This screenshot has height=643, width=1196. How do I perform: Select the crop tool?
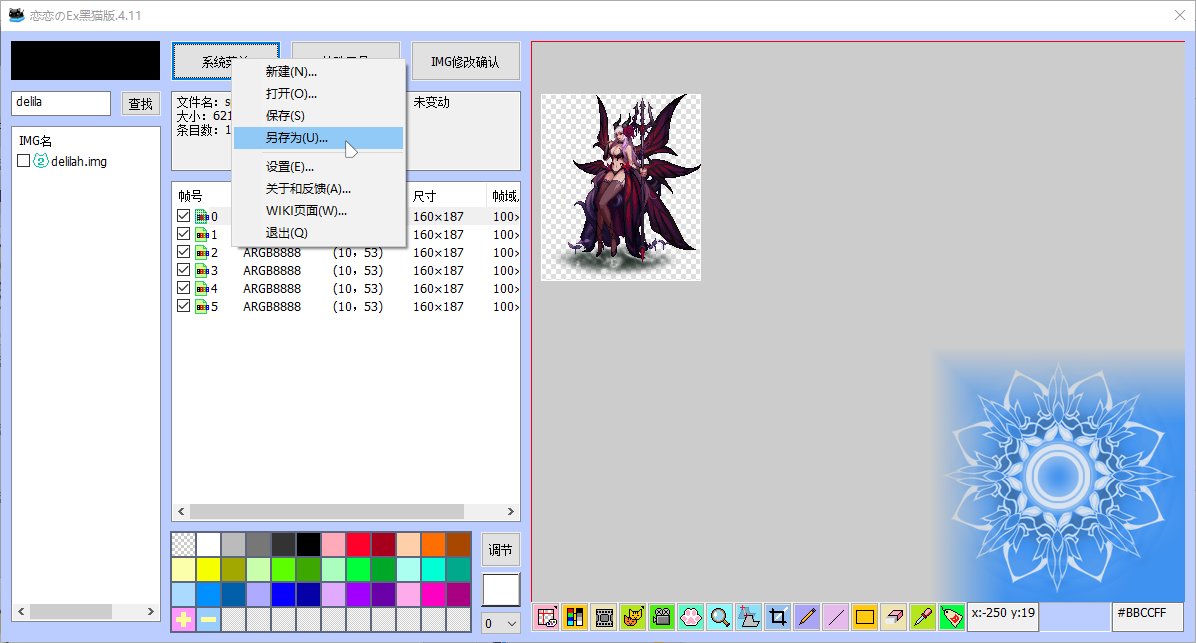click(x=778, y=617)
